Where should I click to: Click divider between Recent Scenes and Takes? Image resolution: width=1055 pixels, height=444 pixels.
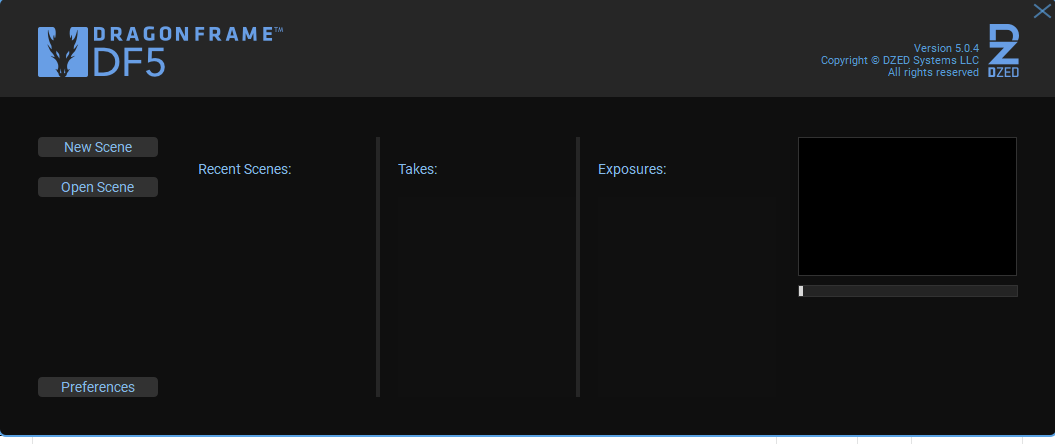click(378, 267)
